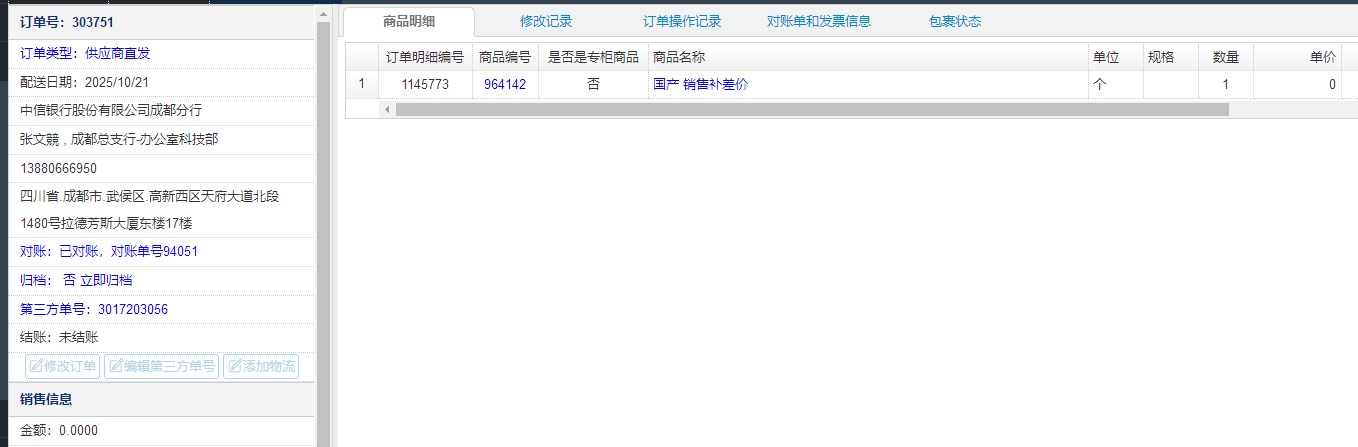Click the left panel's vertical scrollbar

tap(323, 200)
